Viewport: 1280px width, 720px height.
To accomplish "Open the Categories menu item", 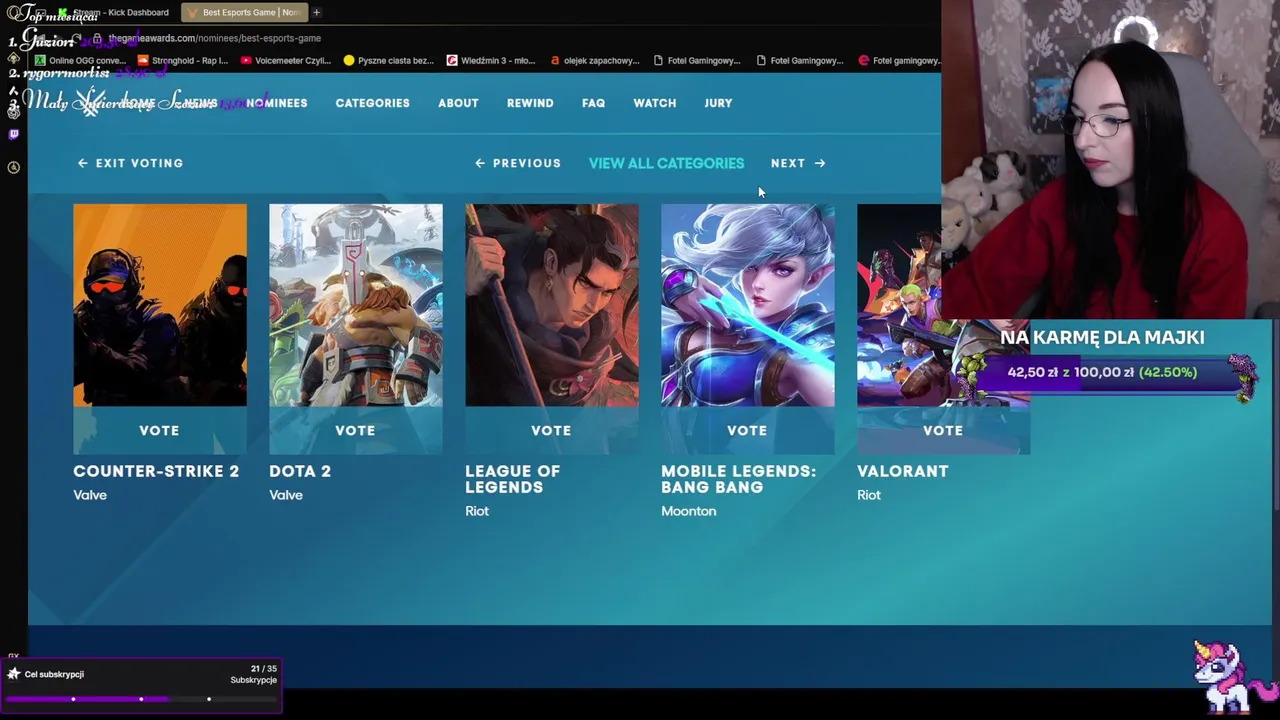I will (x=372, y=103).
